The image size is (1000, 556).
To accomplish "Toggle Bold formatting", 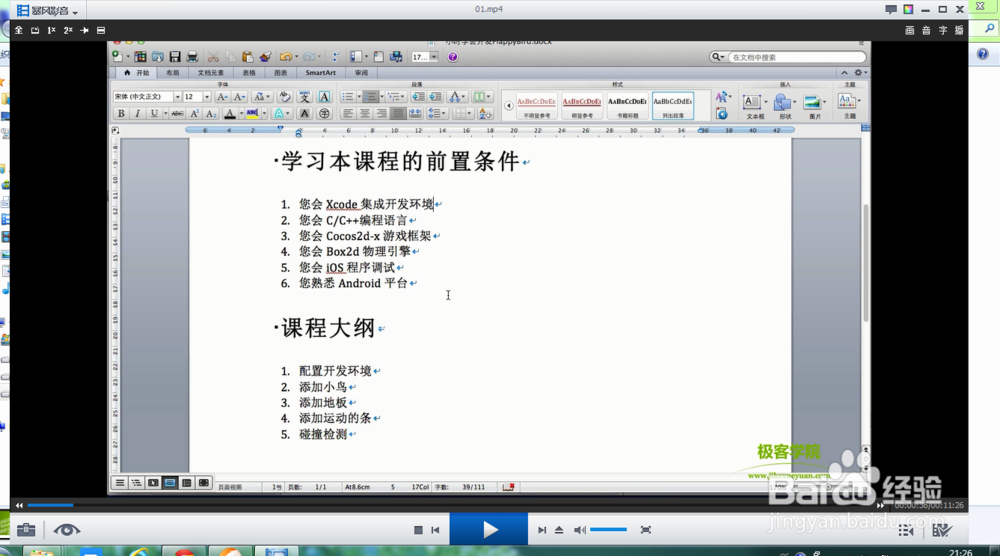I will (121, 113).
